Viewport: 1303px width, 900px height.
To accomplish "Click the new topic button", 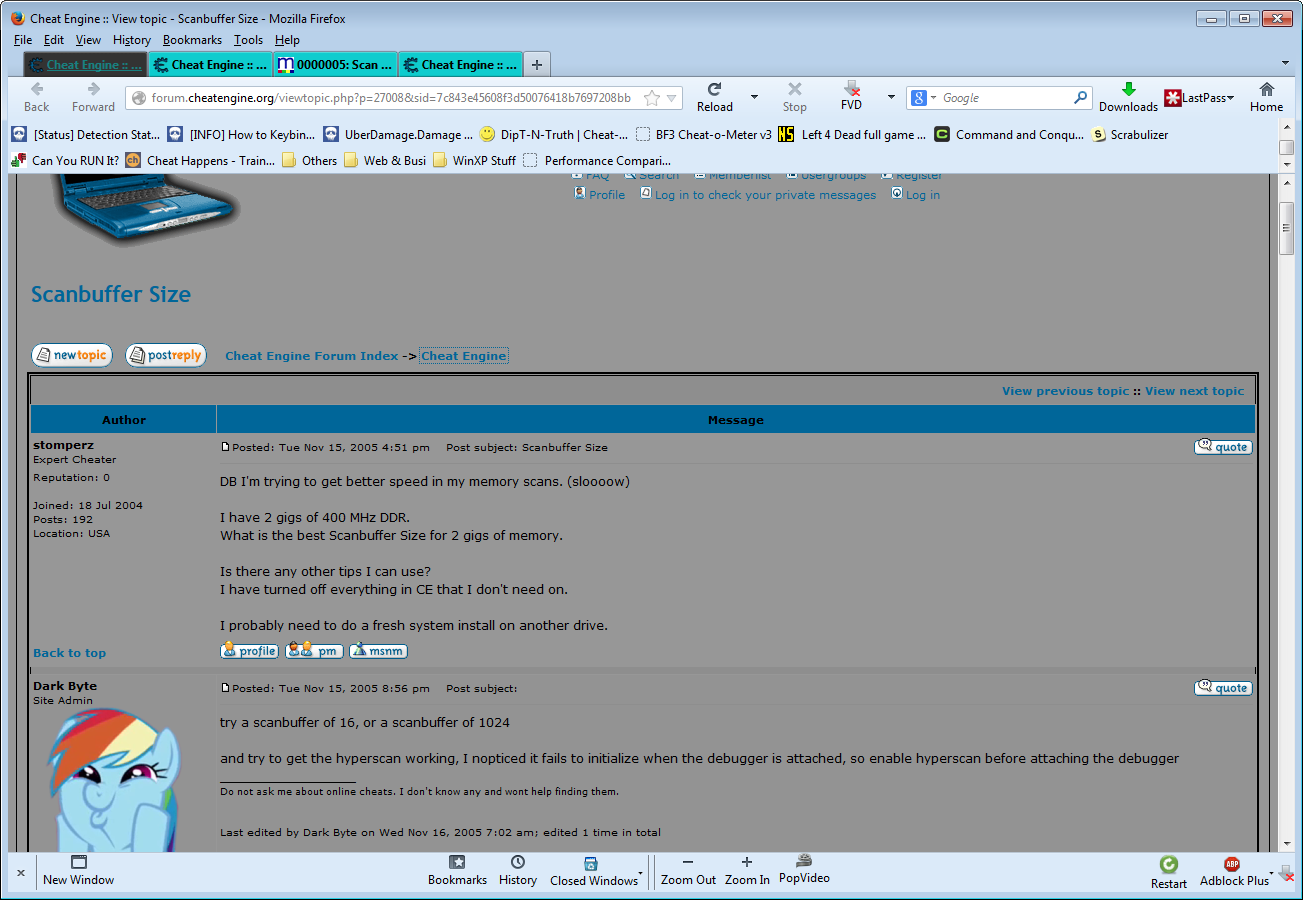I will (72, 355).
